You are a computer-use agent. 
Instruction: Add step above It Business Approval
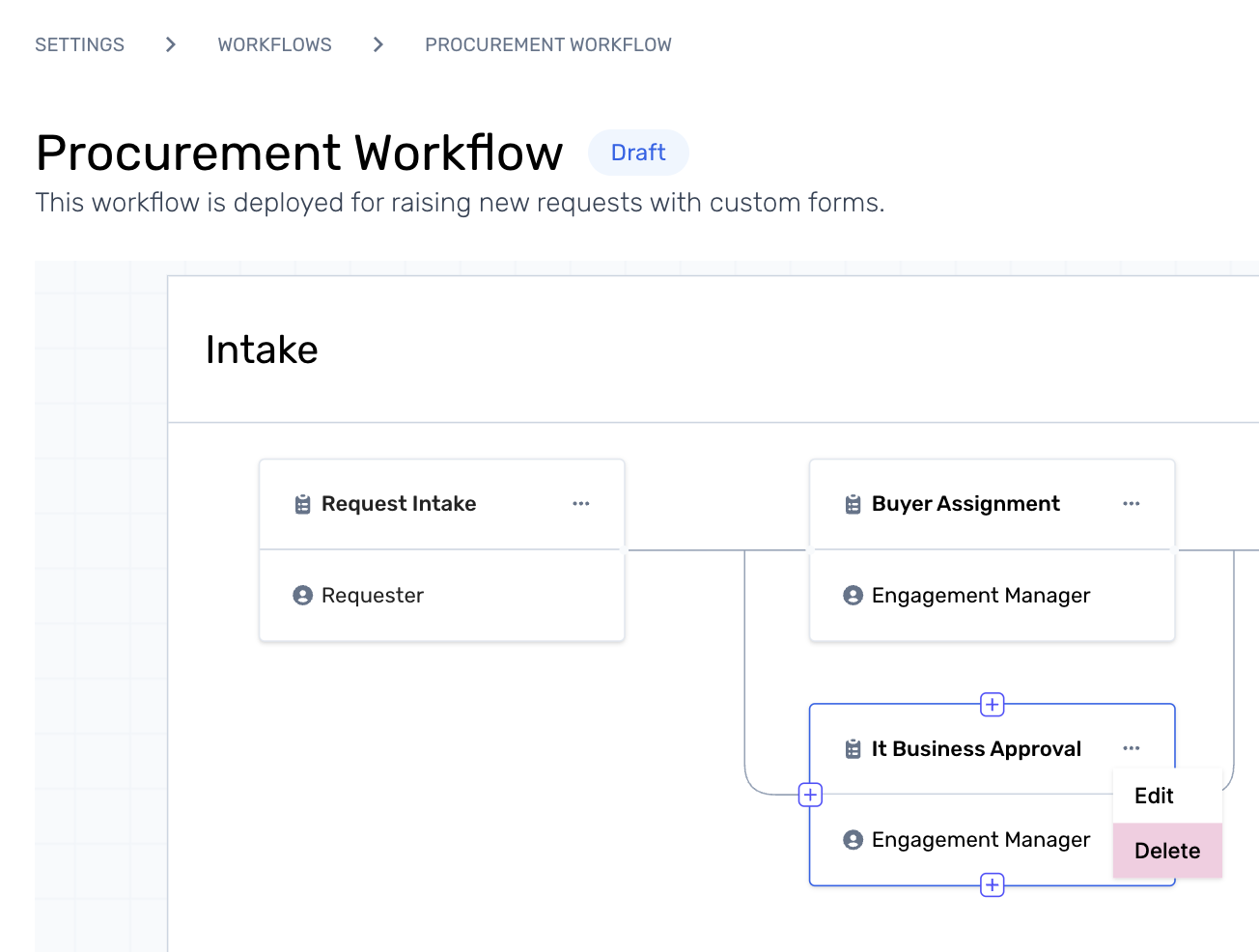tap(992, 705)
